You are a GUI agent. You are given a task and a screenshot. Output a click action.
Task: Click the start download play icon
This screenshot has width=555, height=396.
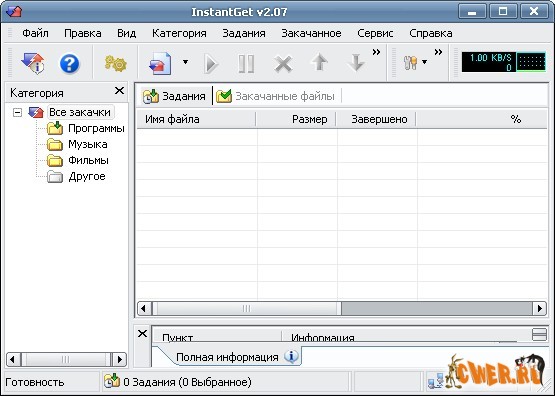click(x=211, y=64)
